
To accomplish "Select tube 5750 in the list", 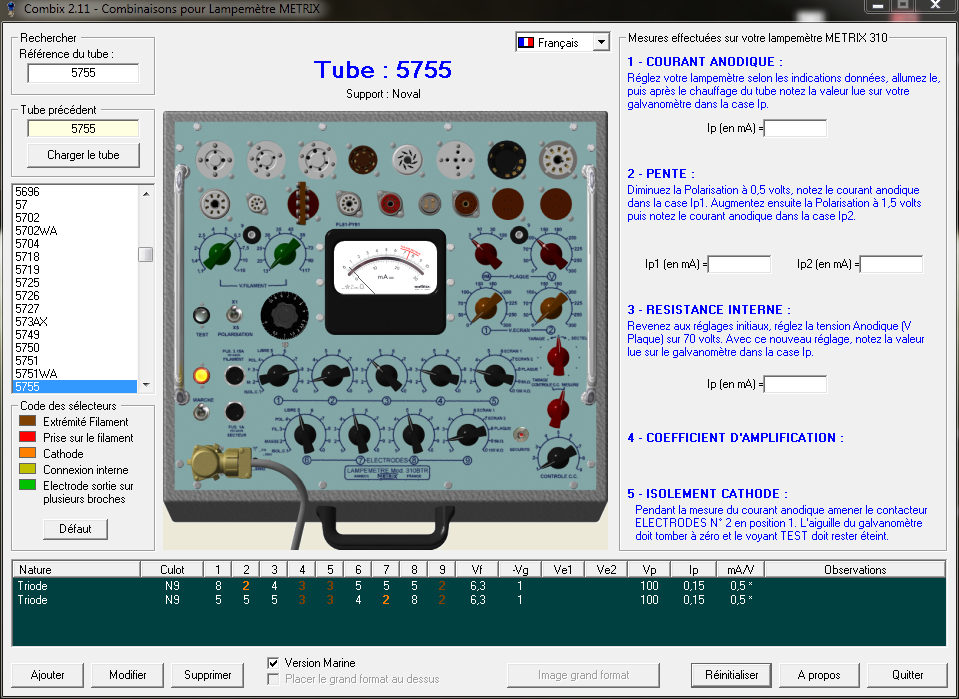I will click(75, 347).
